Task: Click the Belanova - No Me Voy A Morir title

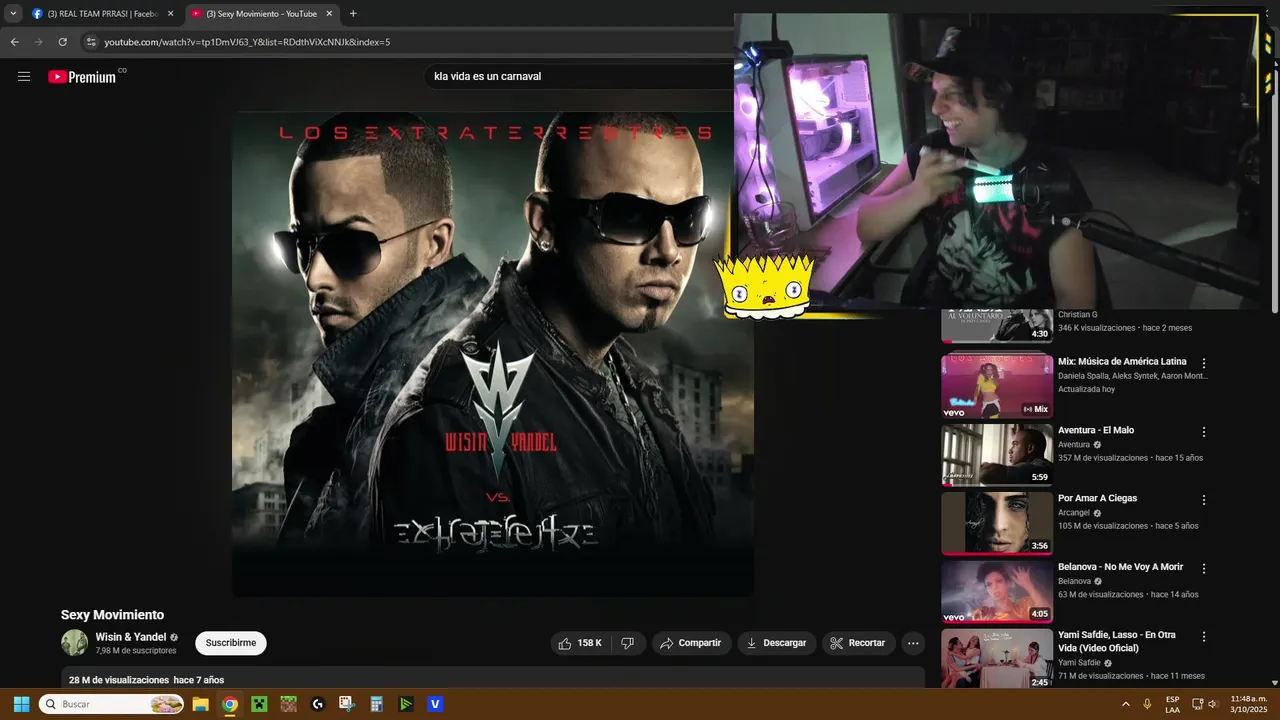Action: click(x=1120, y=567)
